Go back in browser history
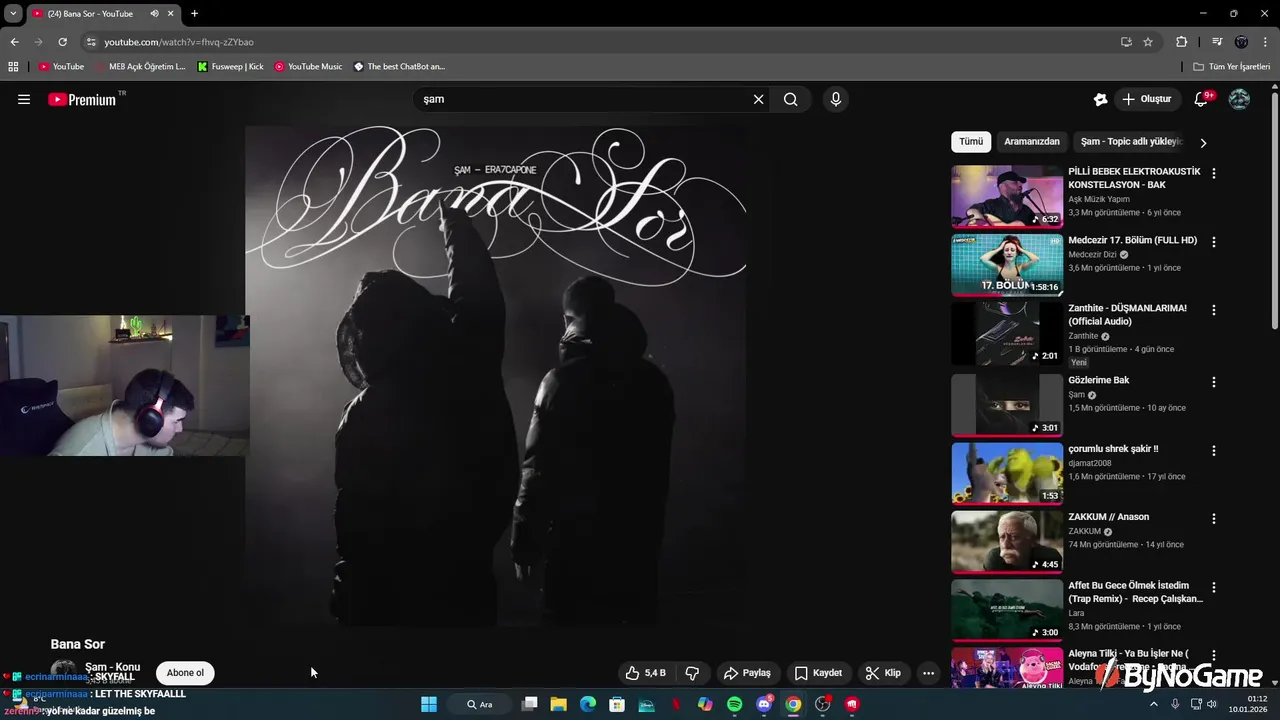1280x720 pixels. pyautogui.click(x=14, y=42)
